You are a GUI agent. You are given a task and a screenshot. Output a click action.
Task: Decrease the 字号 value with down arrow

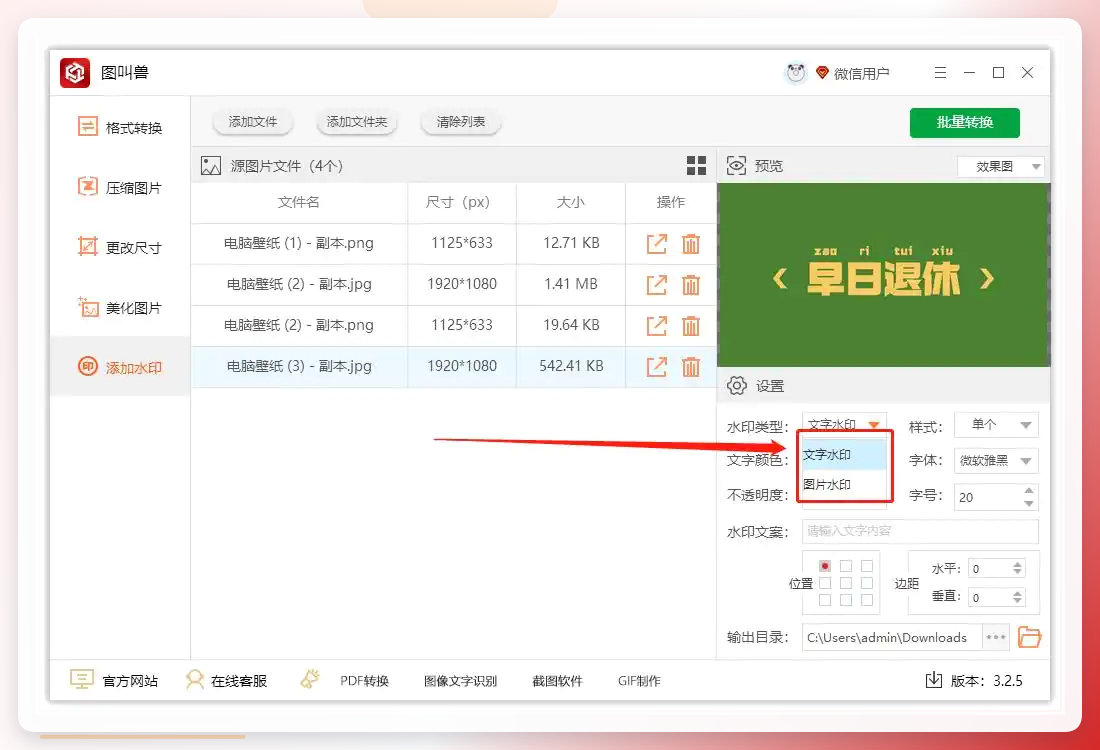[1028, 503]
